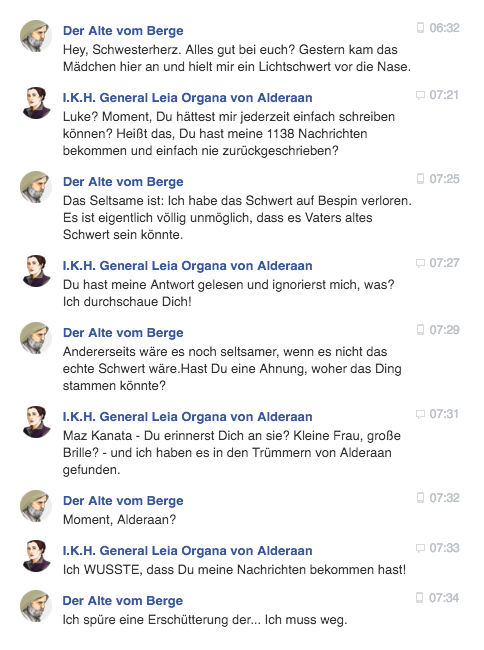The height and width of the screenshot is (650, 484).
Task: Click Leia's avatar beside 'Ich WUSSTE' message
Action: [x=36, y=556]
